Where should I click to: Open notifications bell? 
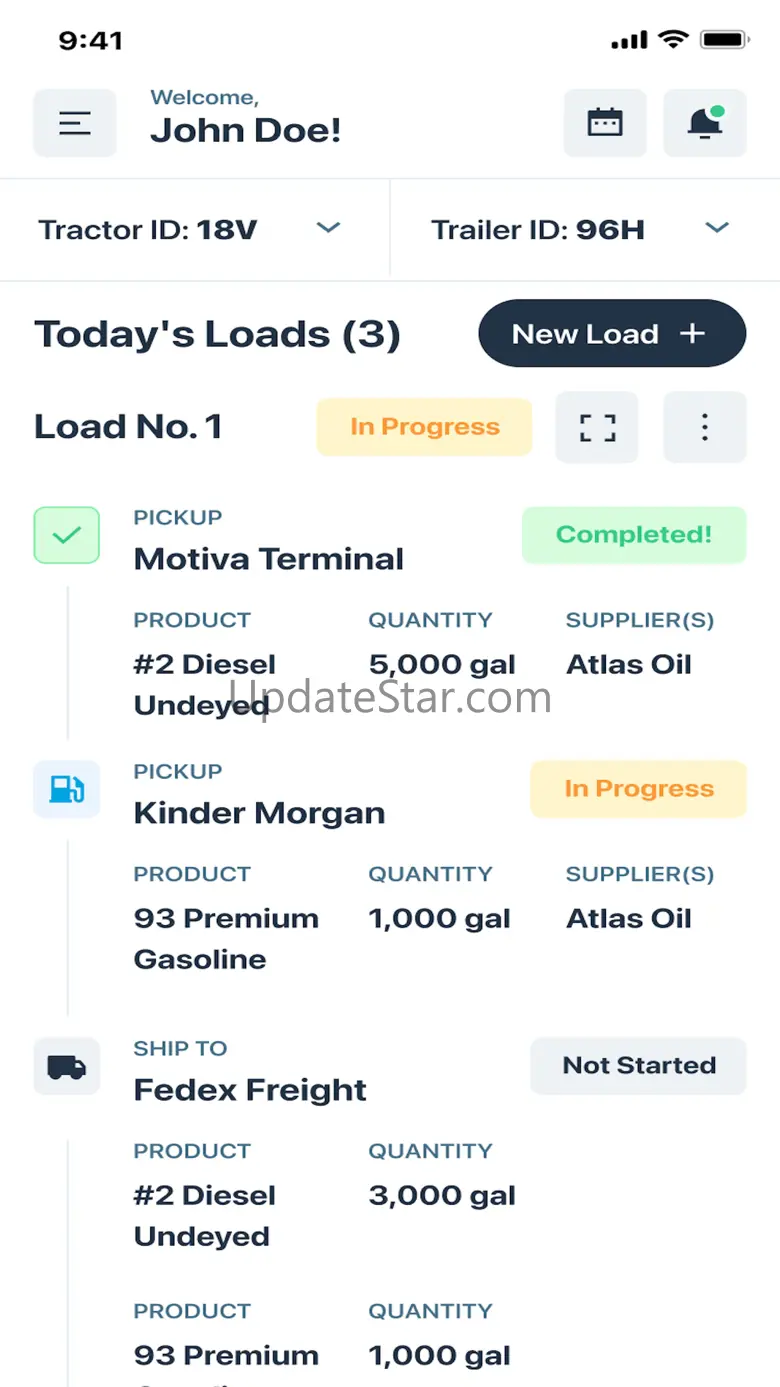pyautogui.click(x=704, y=123)
